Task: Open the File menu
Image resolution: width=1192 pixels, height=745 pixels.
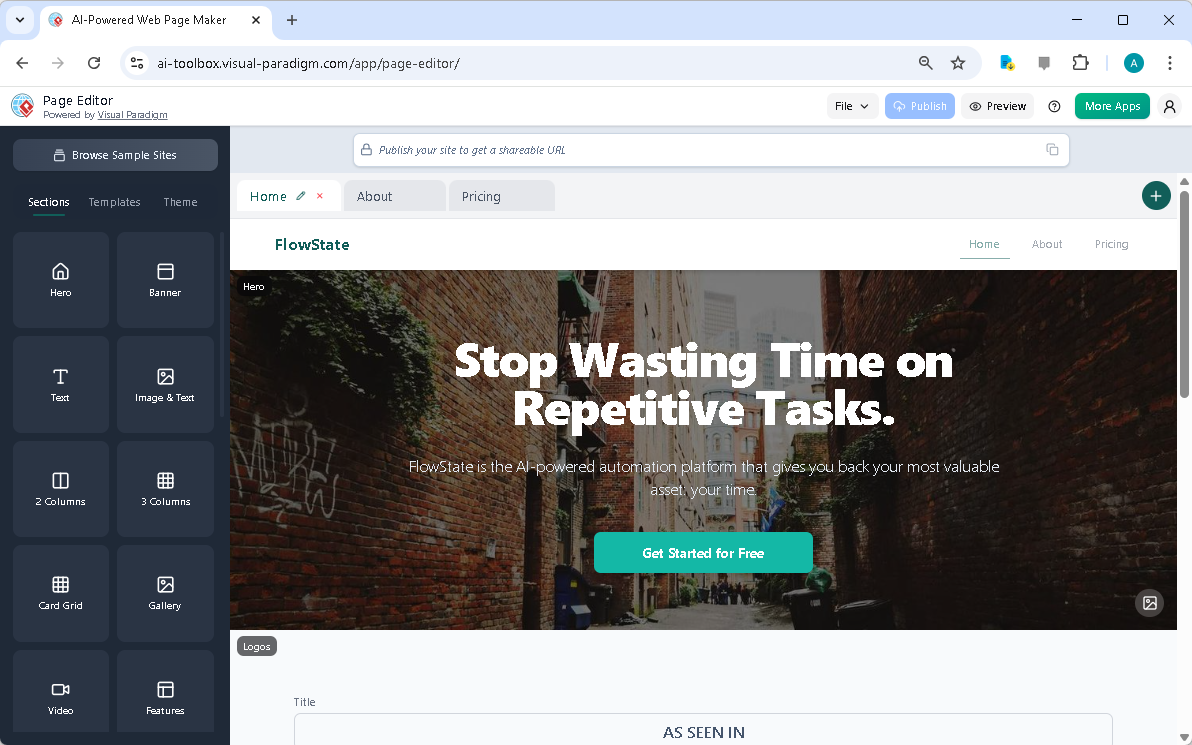Action: click(852, 106)
